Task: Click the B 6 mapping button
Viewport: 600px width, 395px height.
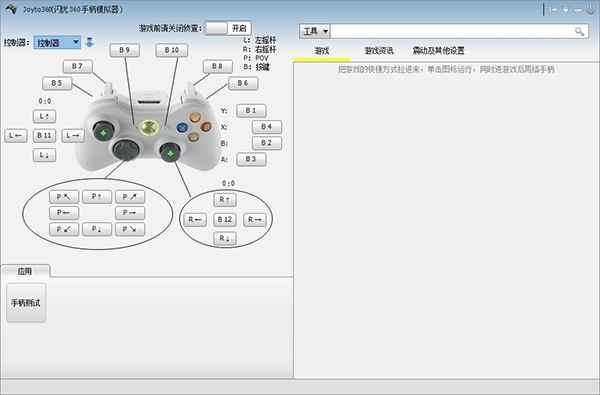Action: [x=243, y=83]
